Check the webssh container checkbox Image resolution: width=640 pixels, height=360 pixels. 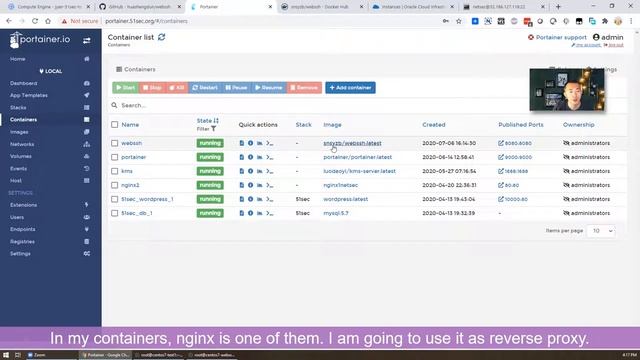[x=115, y=143]
